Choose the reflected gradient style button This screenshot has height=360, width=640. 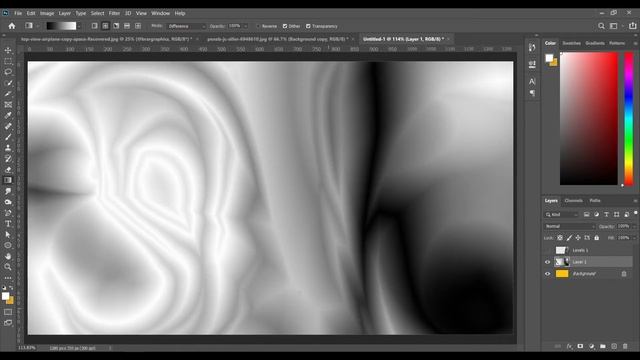[127, 26]
